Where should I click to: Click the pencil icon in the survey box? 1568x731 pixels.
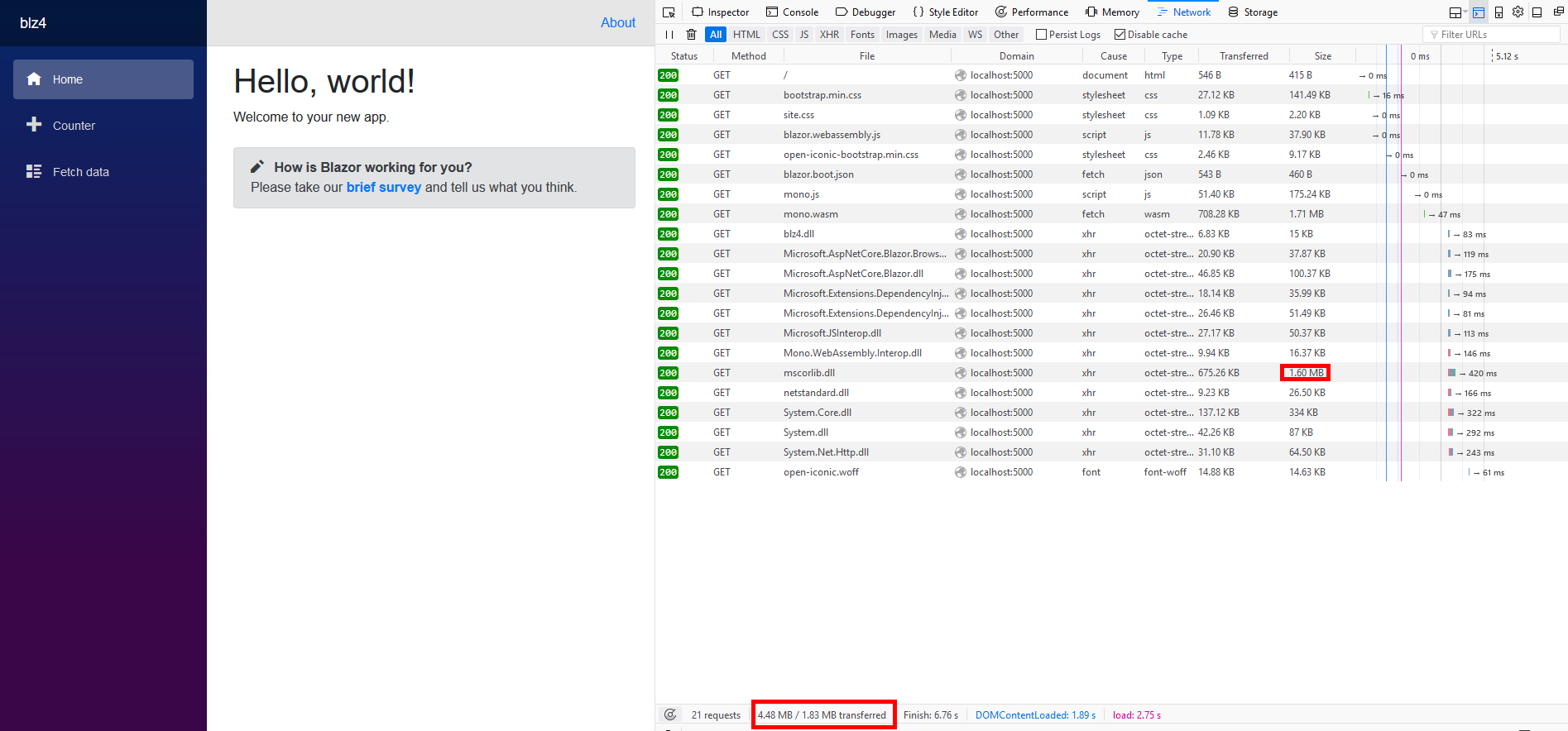(x=257, y=166)
